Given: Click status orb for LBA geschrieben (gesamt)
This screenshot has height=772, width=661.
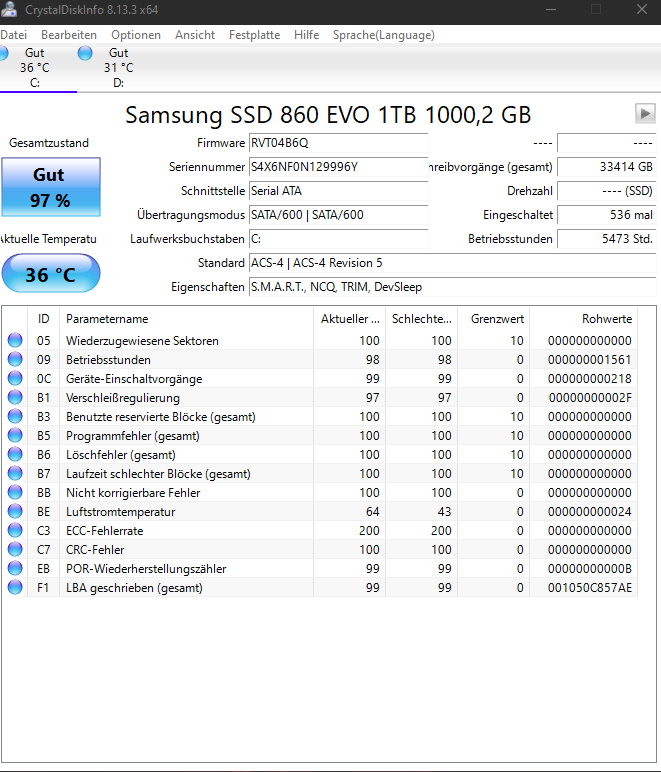Looking at the screenshot, I should point(15,587).
